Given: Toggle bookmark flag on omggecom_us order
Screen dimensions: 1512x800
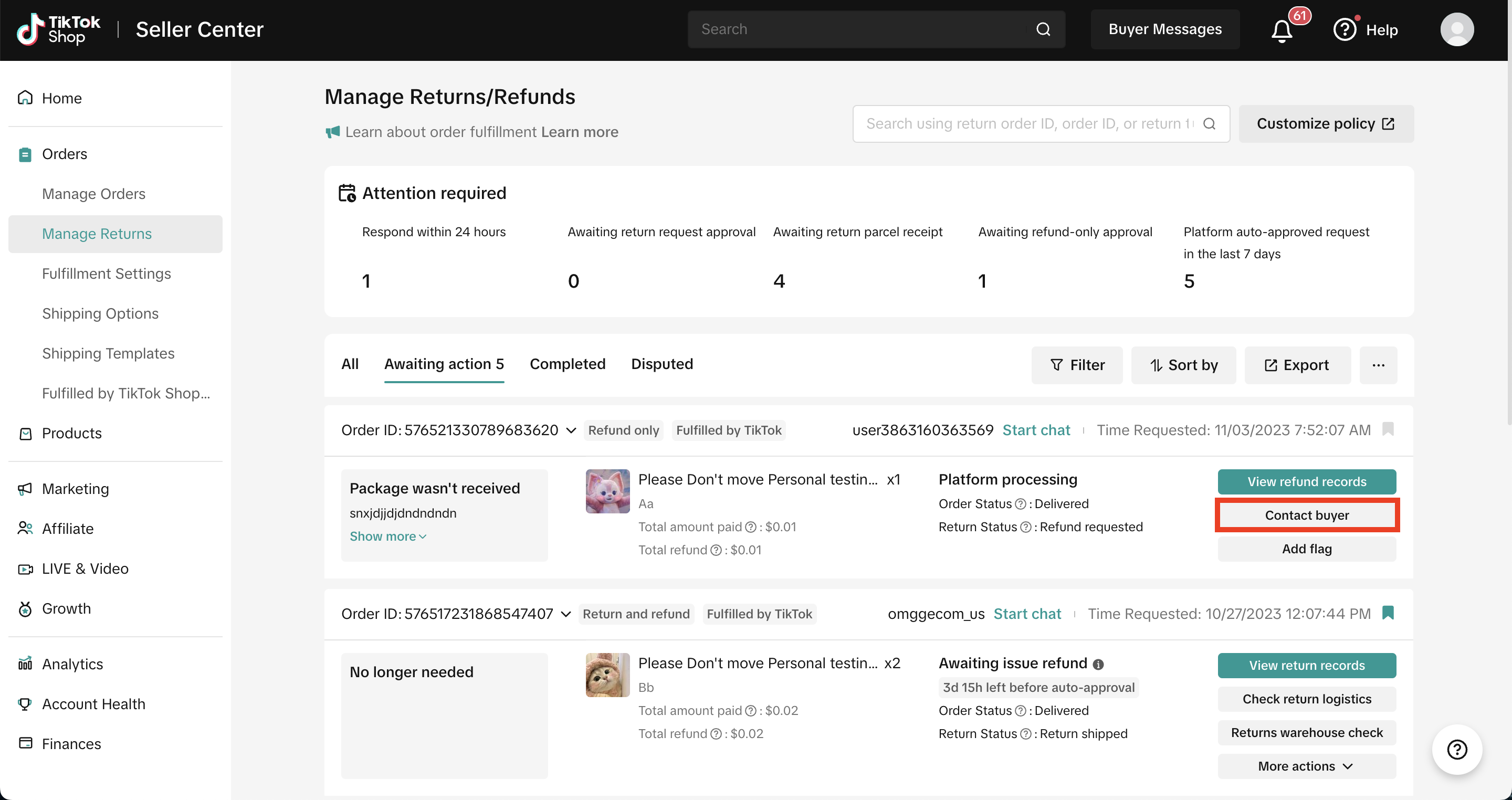Looking at the screenshot, I should click(x=1388, y=613).
